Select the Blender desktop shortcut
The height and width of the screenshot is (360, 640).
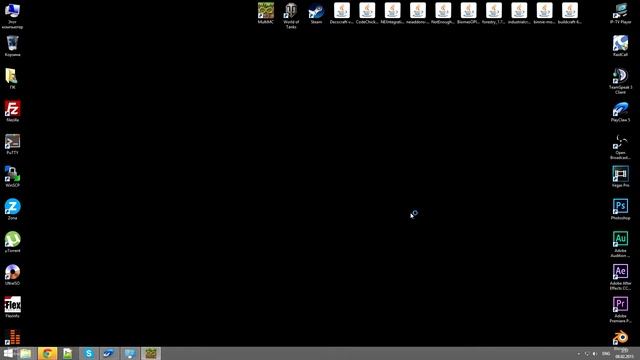(x=620, y=338)
